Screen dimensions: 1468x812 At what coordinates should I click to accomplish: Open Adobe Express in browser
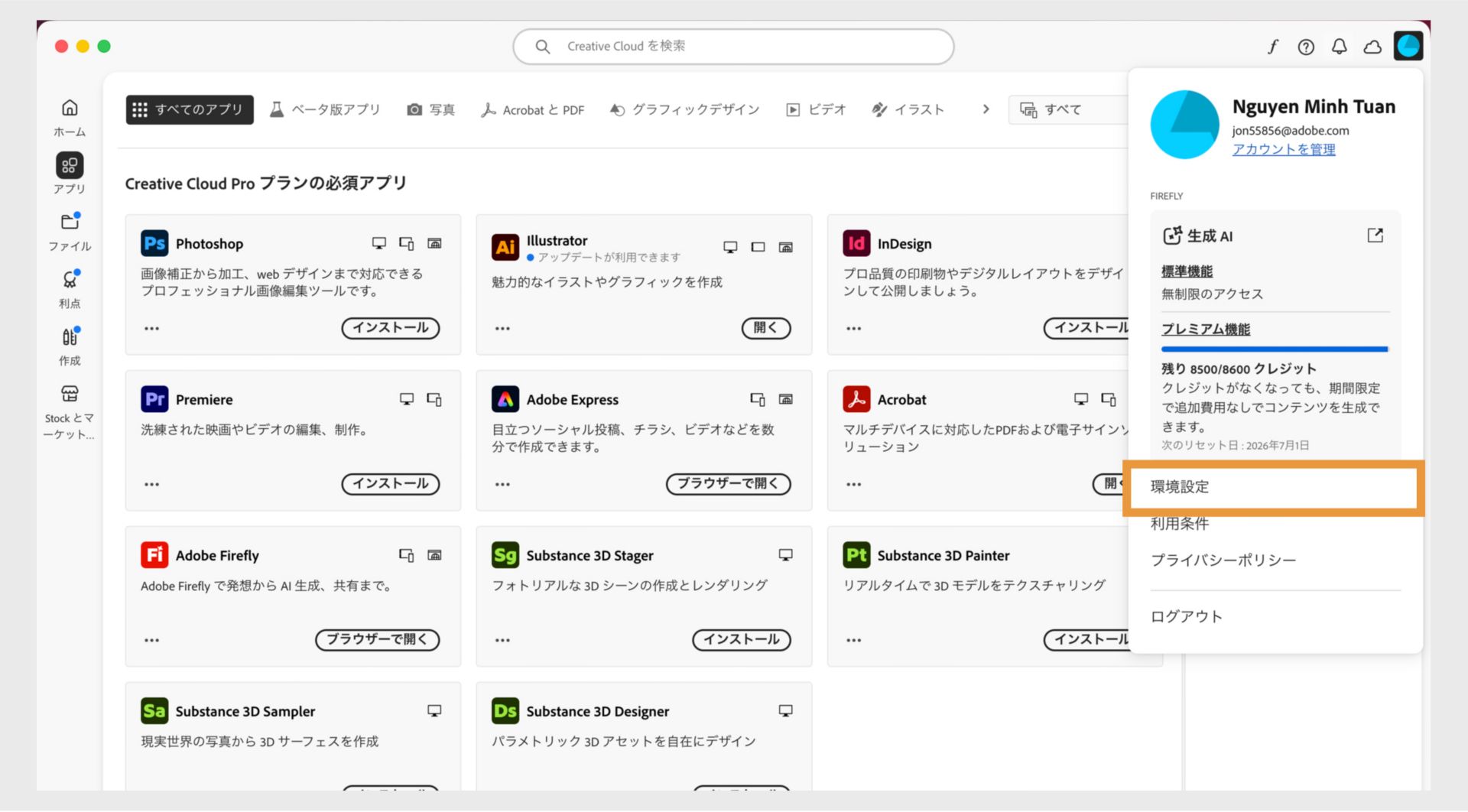pyautogui.click(x=728, y=484)
